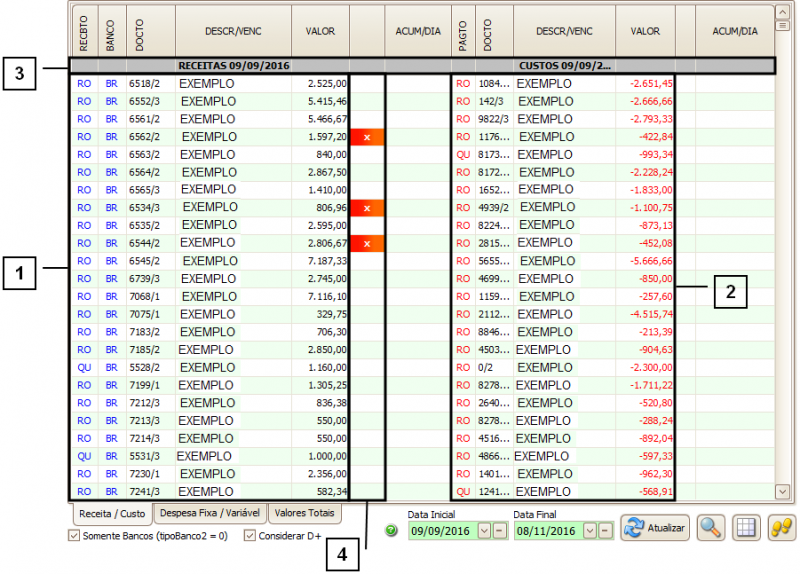The height and width of the screenshot is (574, 800).
Task: Click the minus button next to Data Inicial
Action: (x=499, y=531)
